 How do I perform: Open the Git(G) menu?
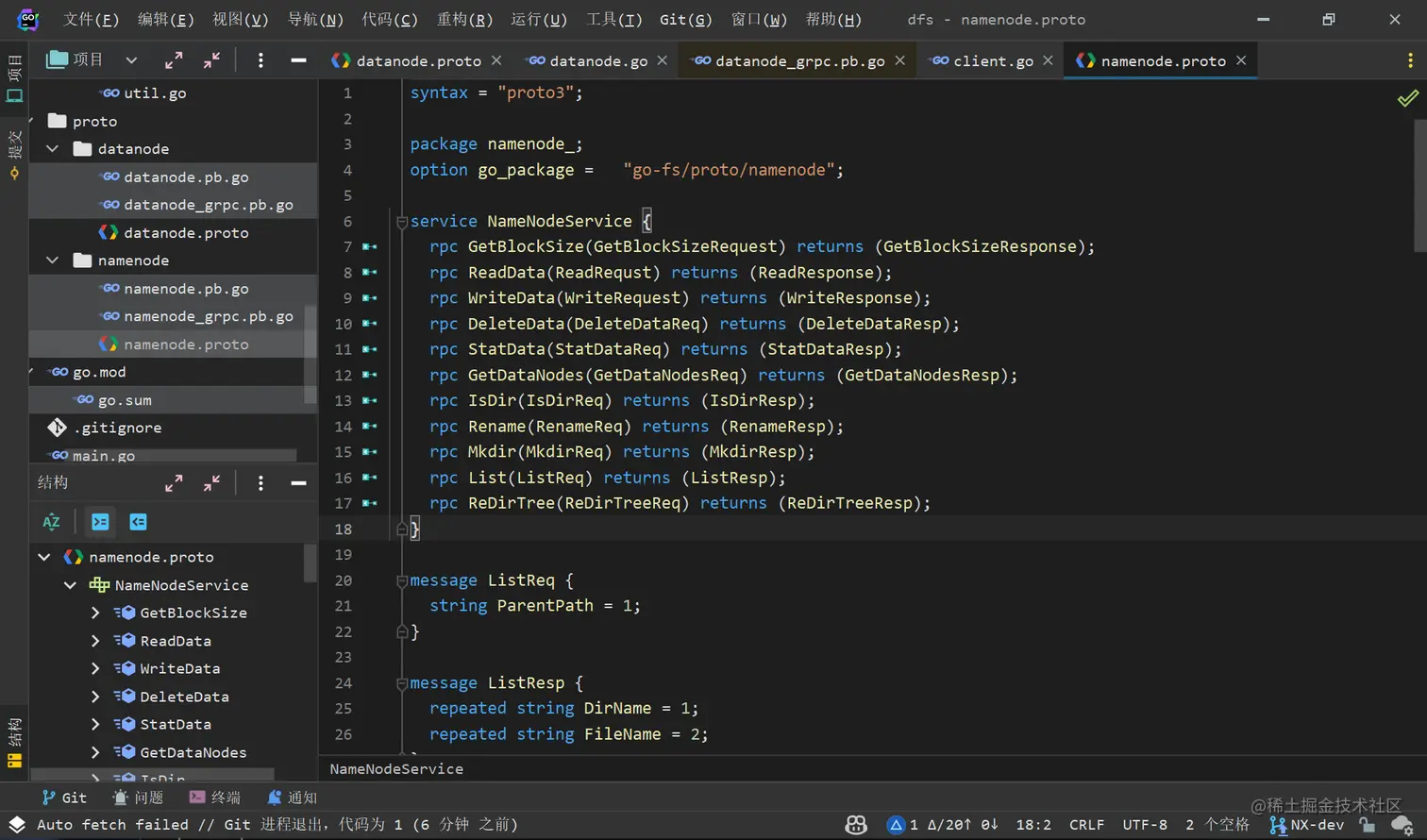point(686,19)
